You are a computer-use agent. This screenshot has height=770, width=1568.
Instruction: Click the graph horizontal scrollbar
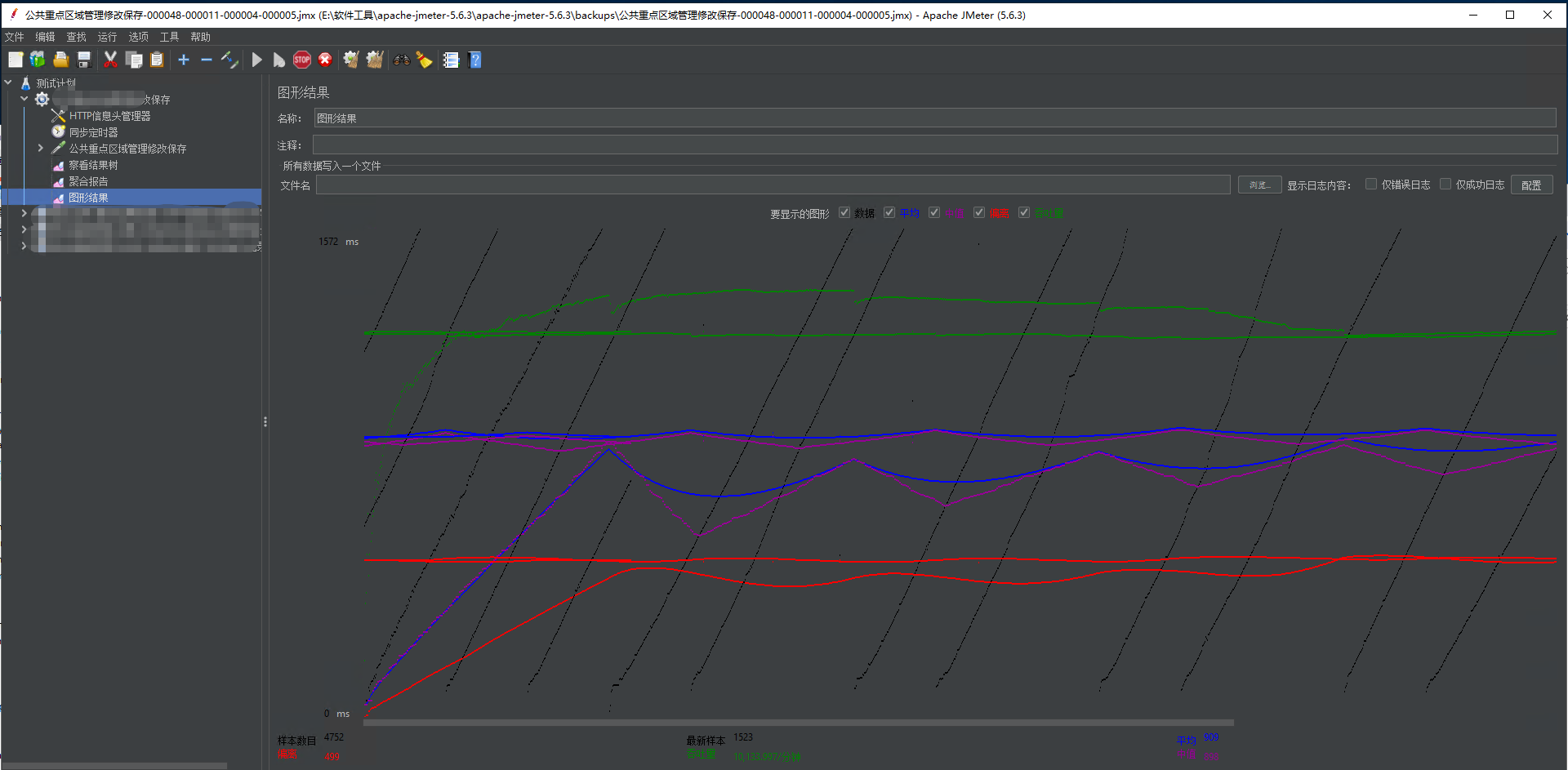[x=798, y=723]
